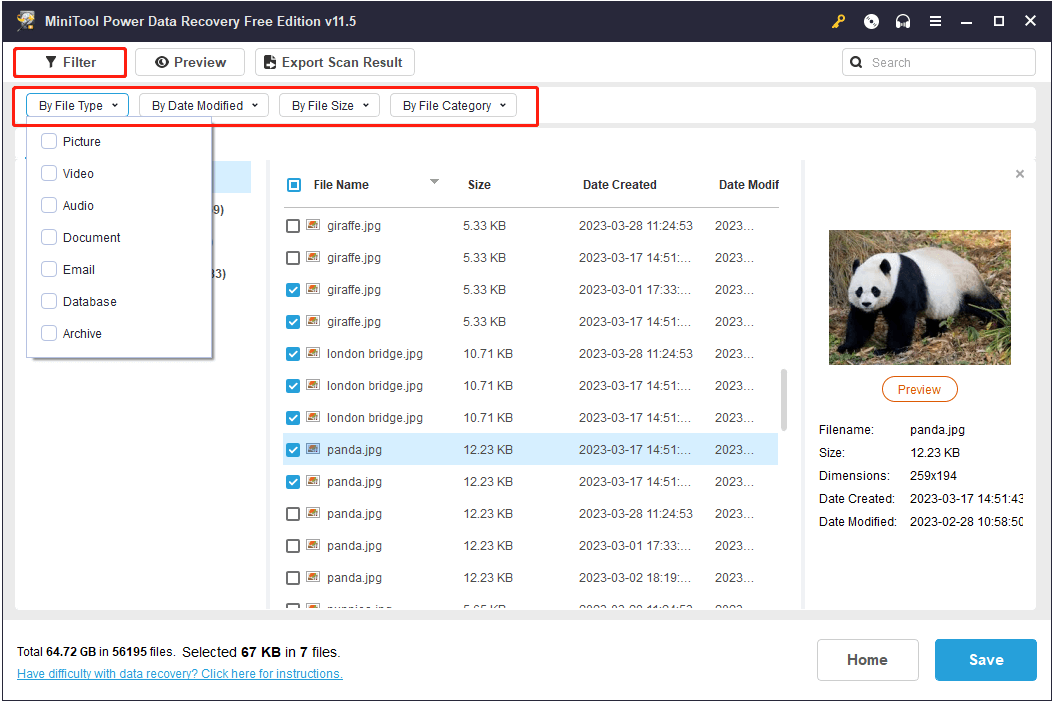1054x704 pixels.
Task: Open support via the headset icon
Action: point(902,21)
